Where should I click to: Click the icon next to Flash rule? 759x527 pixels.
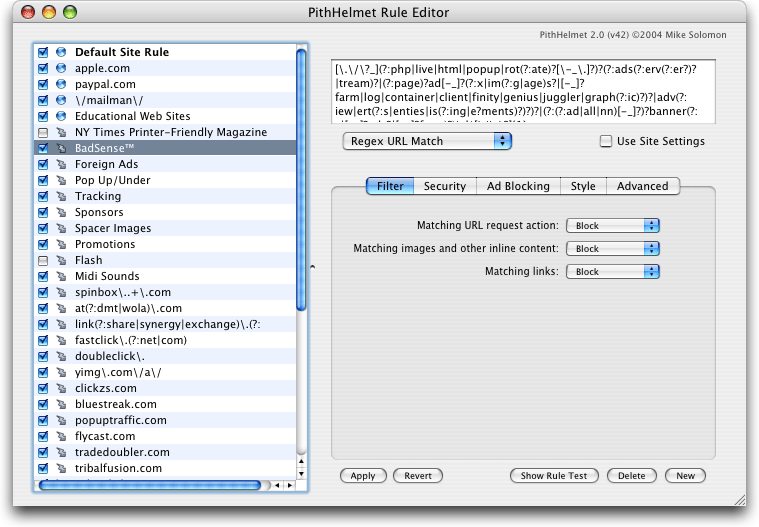[60, 260]
